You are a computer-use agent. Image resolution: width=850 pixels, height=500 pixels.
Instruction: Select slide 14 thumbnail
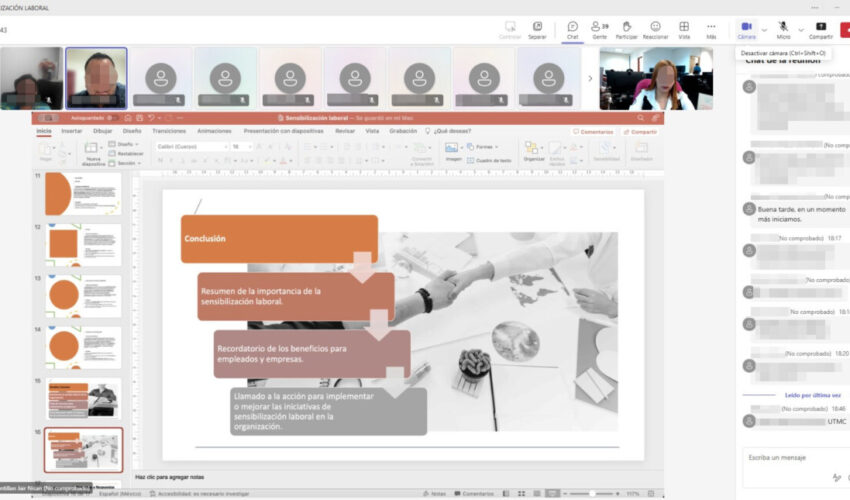coord(83,347)
